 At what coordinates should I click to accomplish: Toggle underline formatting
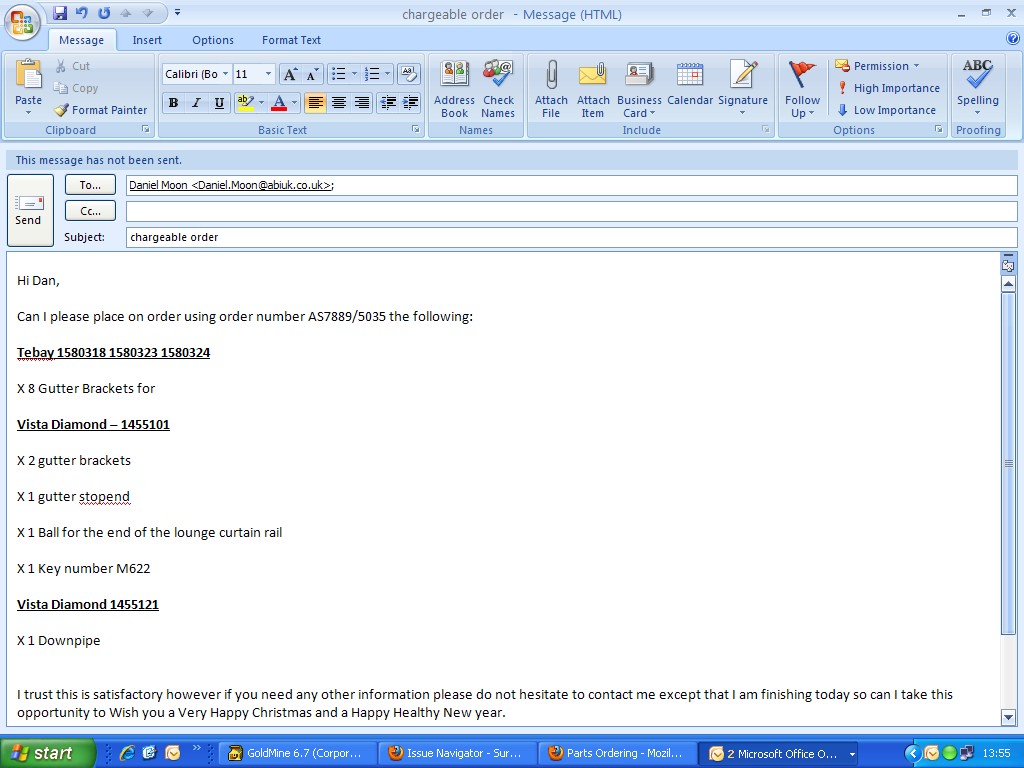tap(219, 103)
